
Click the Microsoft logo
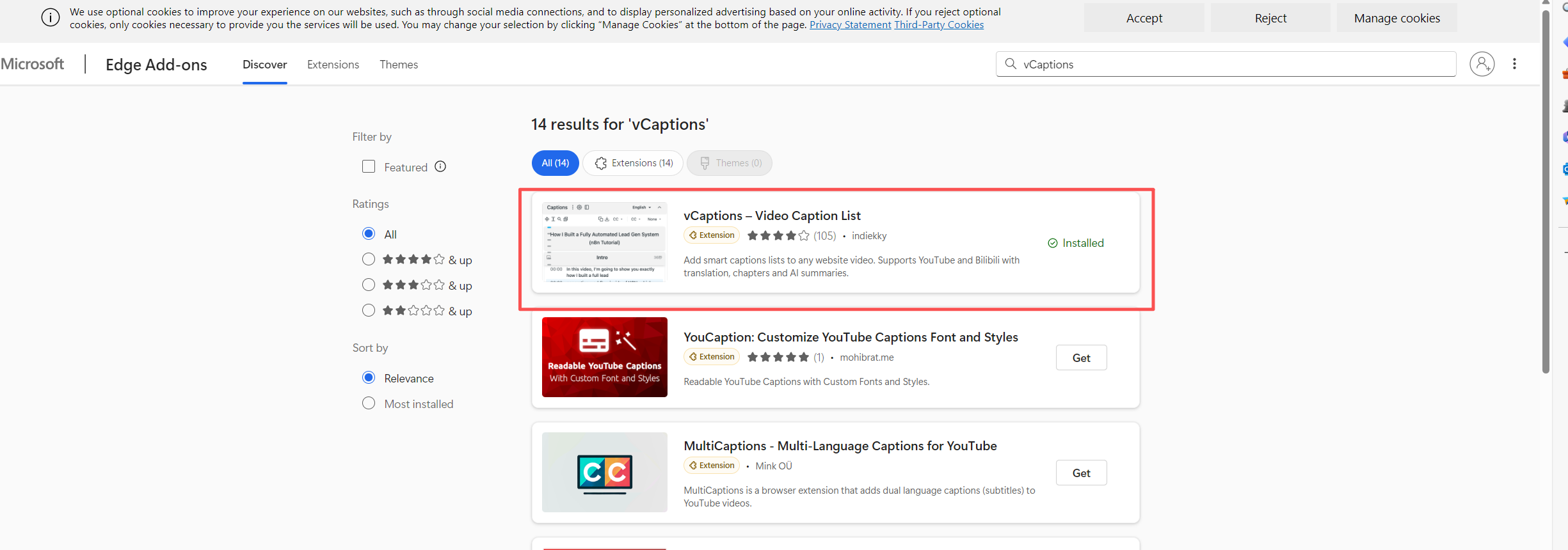tap(32, 64)
